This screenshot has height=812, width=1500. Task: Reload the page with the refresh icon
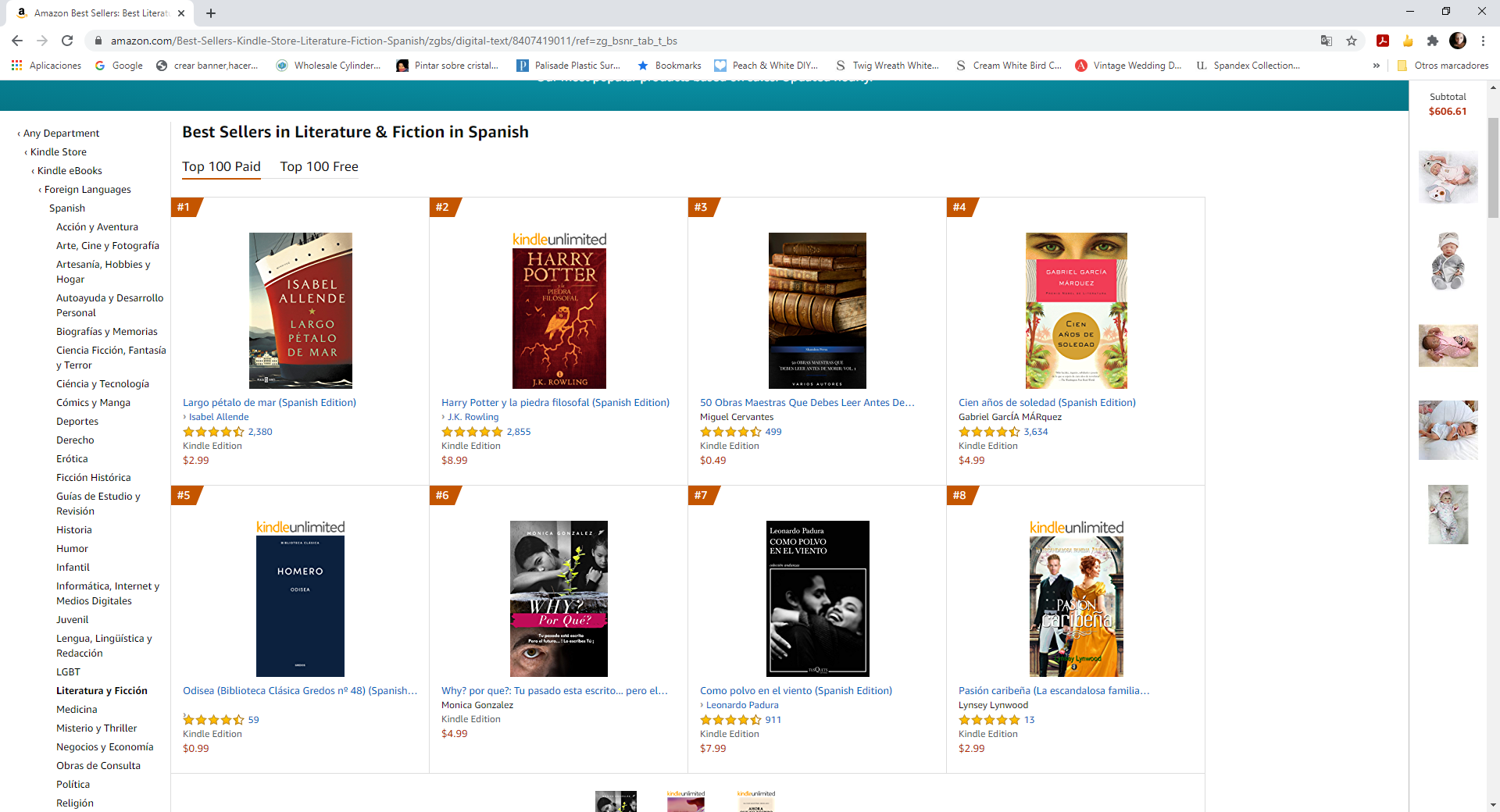coord(67,41)
